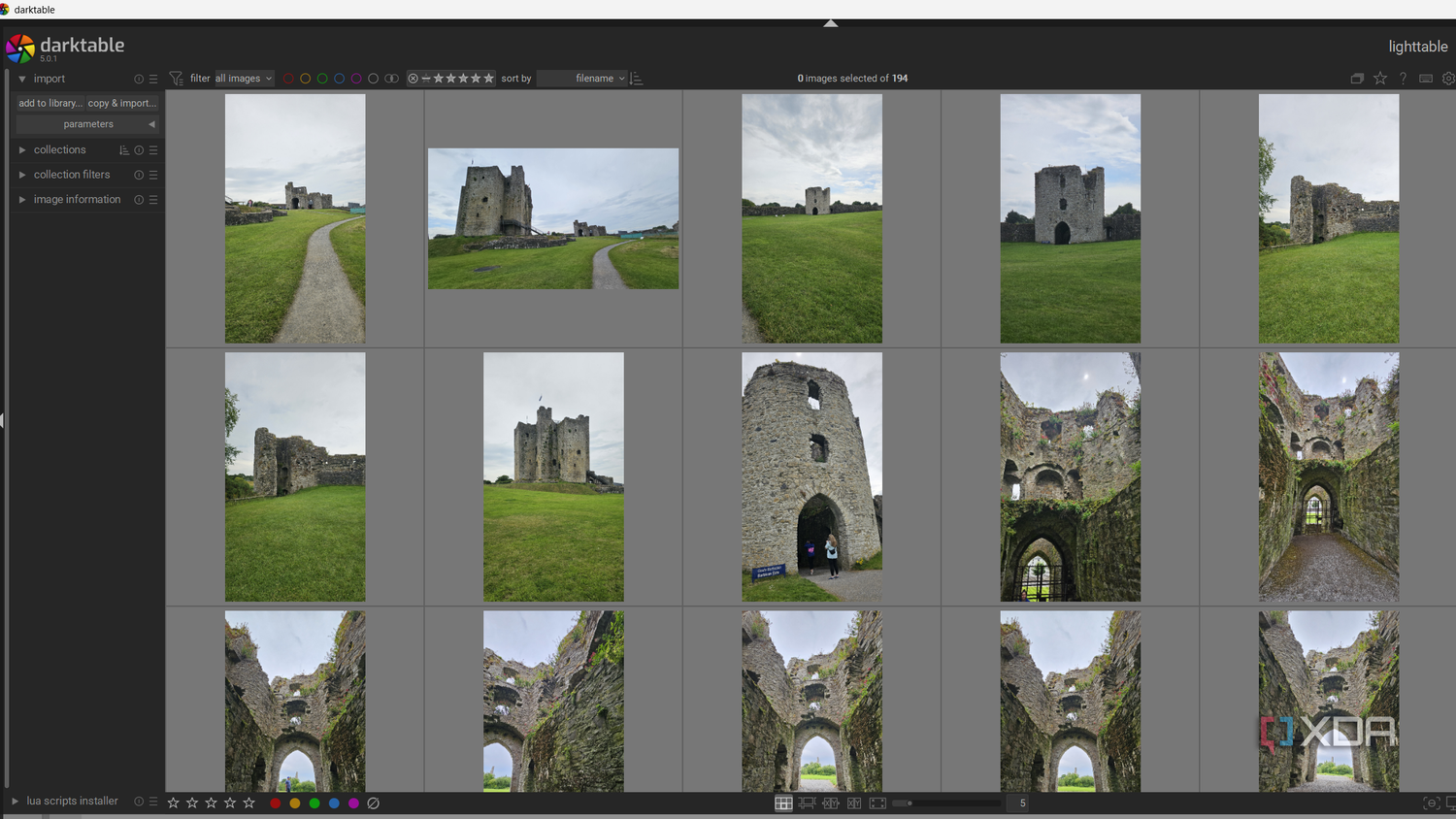Click '0 images selected of 194' status text
This screenshot has height=819, width=1456.
pos(852,79)
